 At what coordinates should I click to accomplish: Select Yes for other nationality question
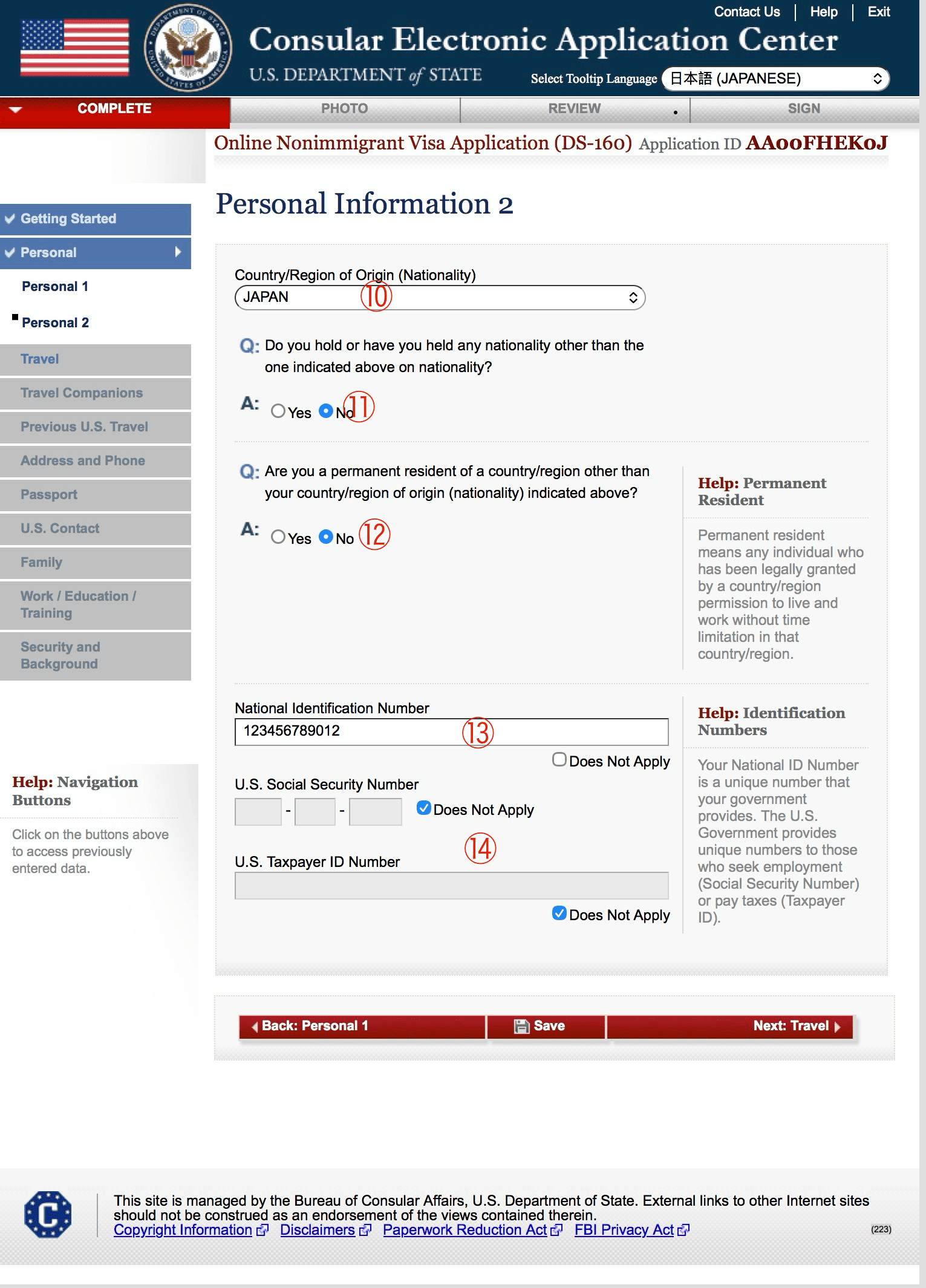click(x=278, y=411)
